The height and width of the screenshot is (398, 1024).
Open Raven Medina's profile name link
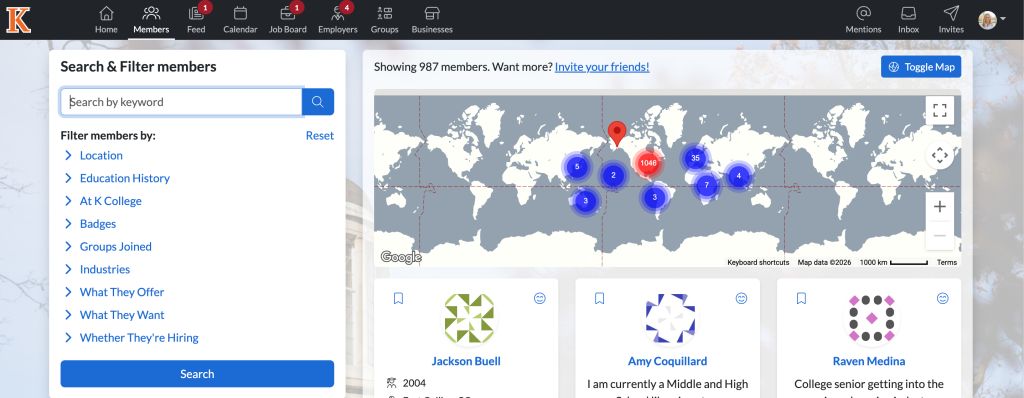pyautogui.click(x=869, y=361)
